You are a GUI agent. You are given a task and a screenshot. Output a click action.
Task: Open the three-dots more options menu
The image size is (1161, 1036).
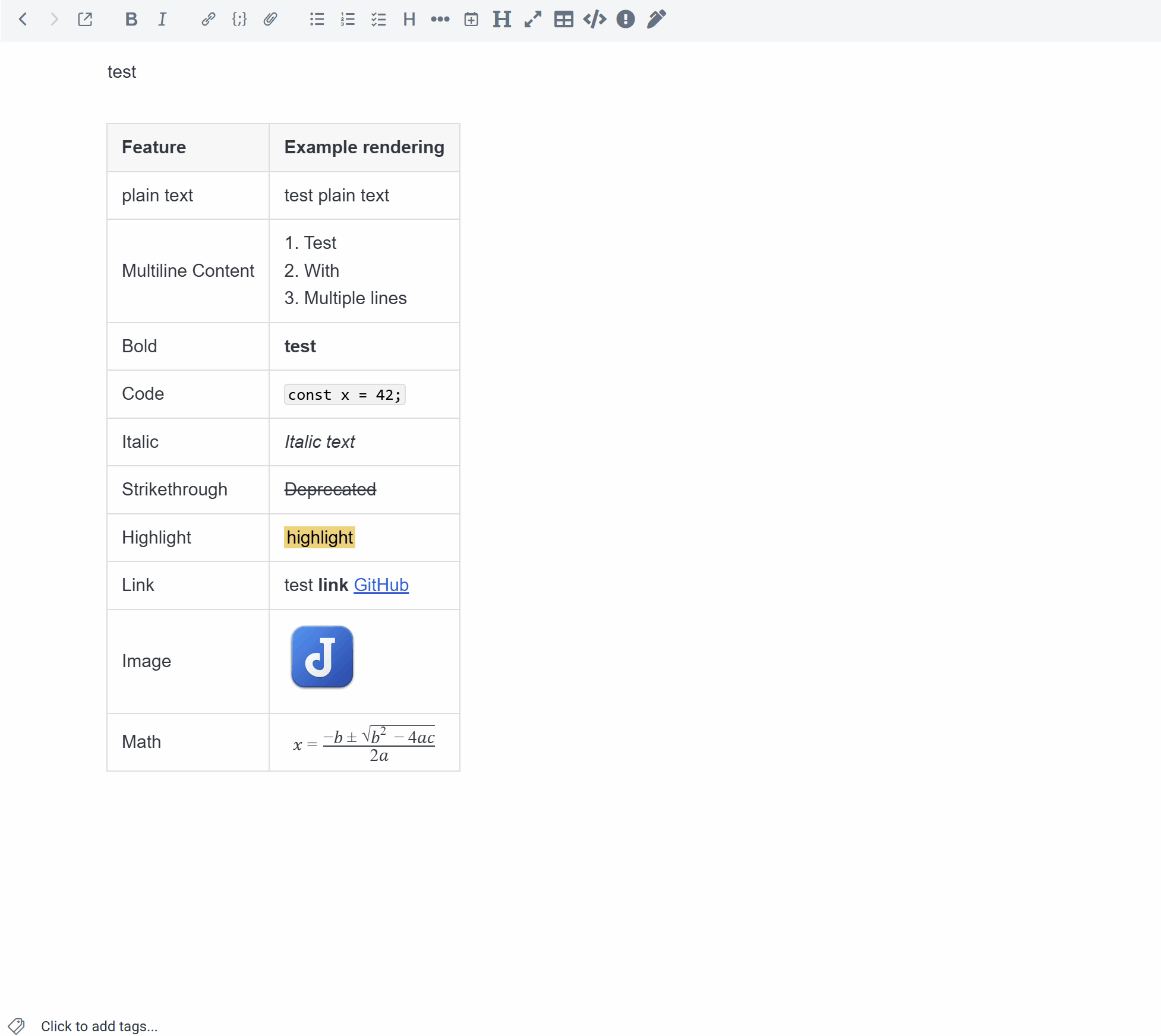pyautogui.click(x=440, y=20)
